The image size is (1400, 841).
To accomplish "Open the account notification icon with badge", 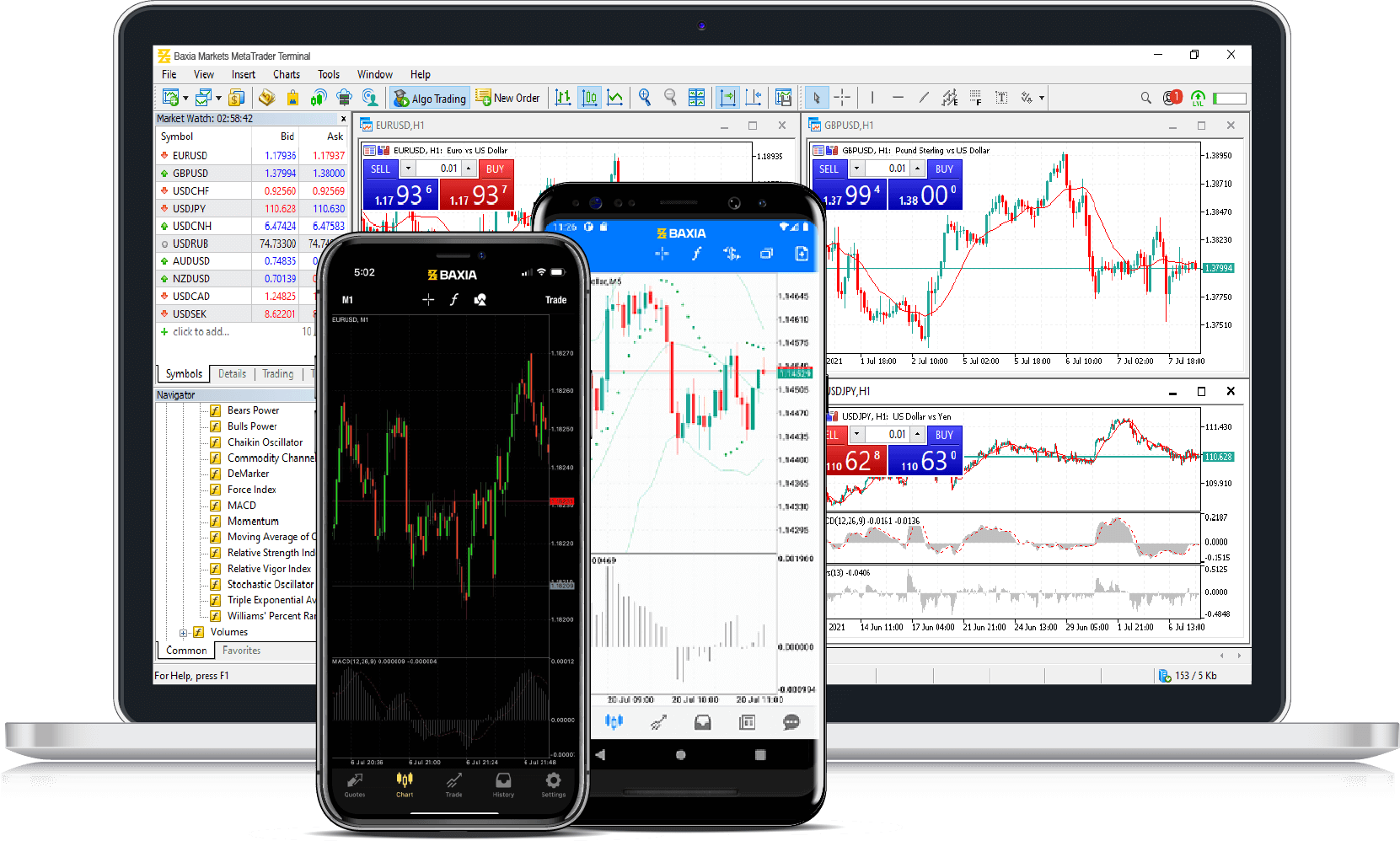I will (1172, 98).
